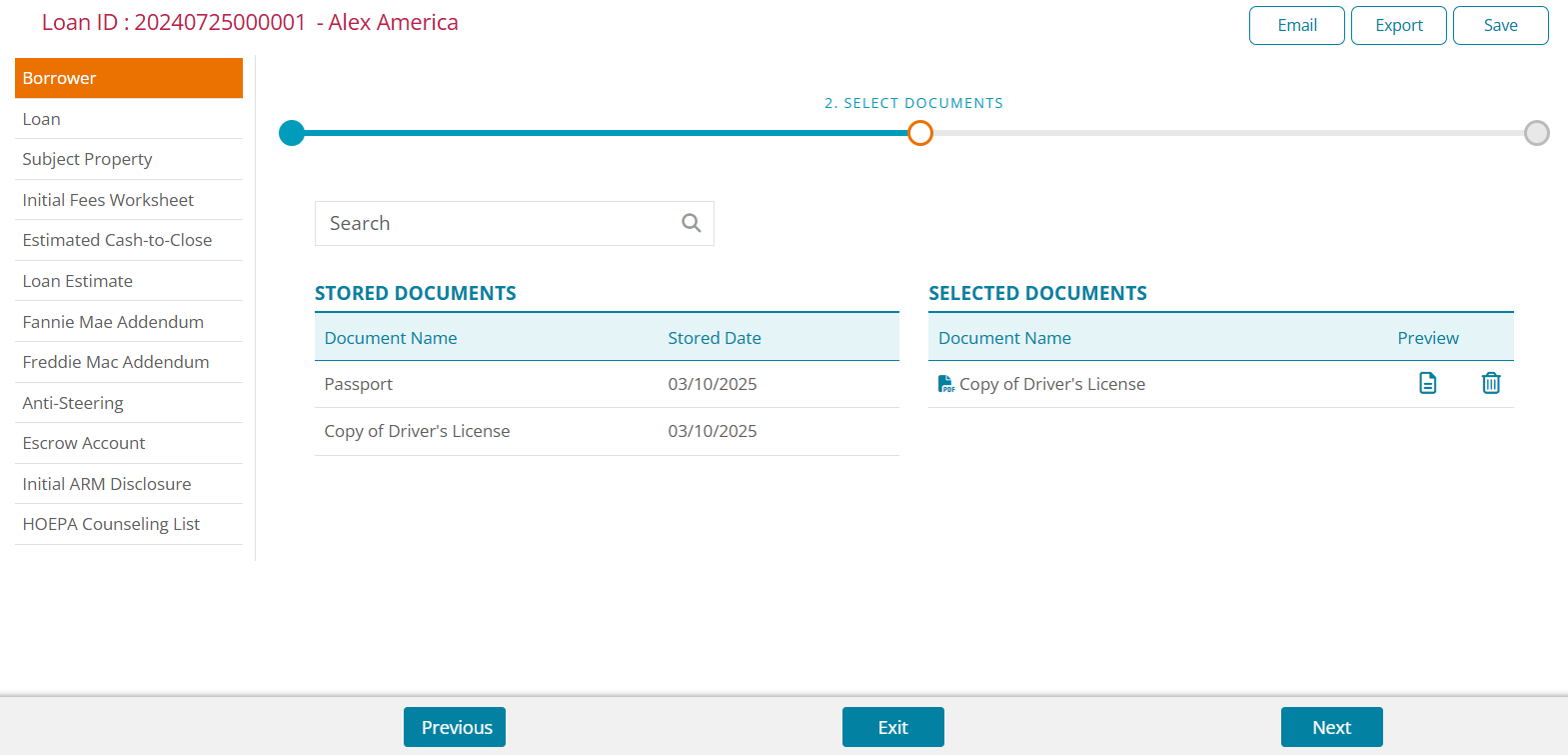
Task: Proceed with the Next button
Action: point(1331,727)
